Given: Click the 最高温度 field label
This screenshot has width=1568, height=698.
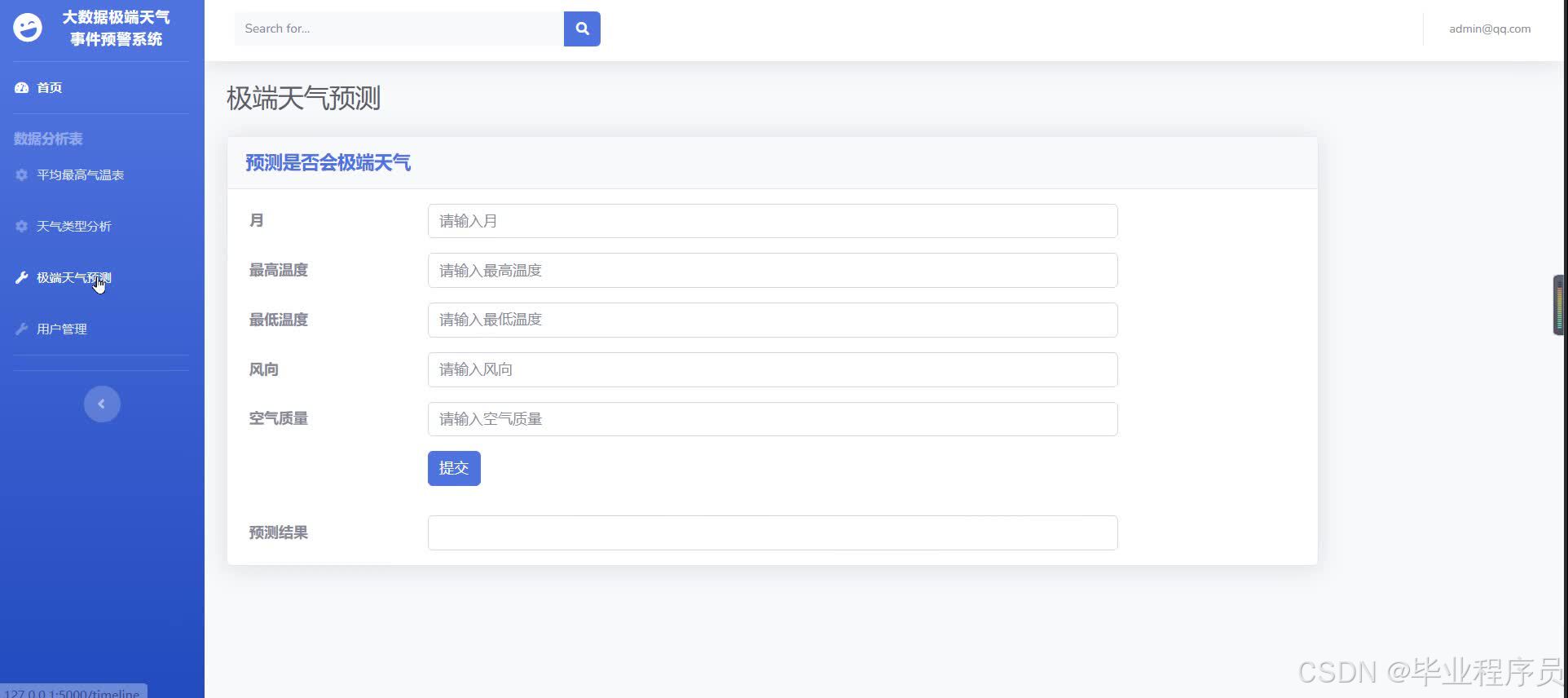Looking at the screenshot, I should [279, 270].
